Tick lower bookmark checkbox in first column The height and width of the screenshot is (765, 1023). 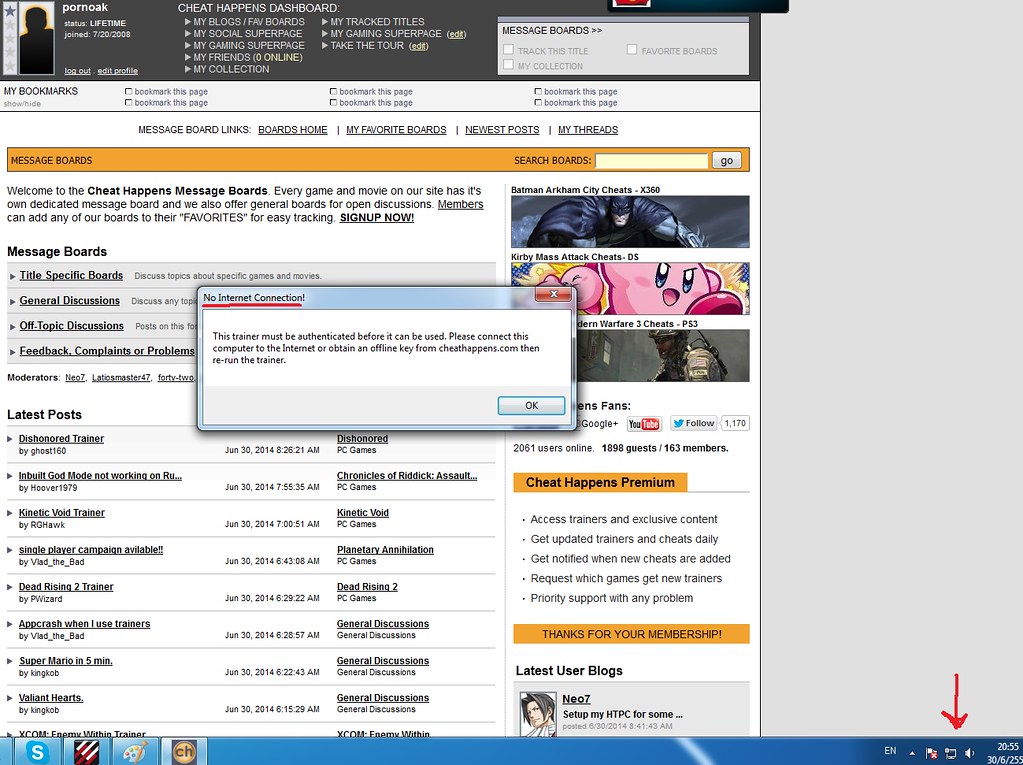point(129,102)
